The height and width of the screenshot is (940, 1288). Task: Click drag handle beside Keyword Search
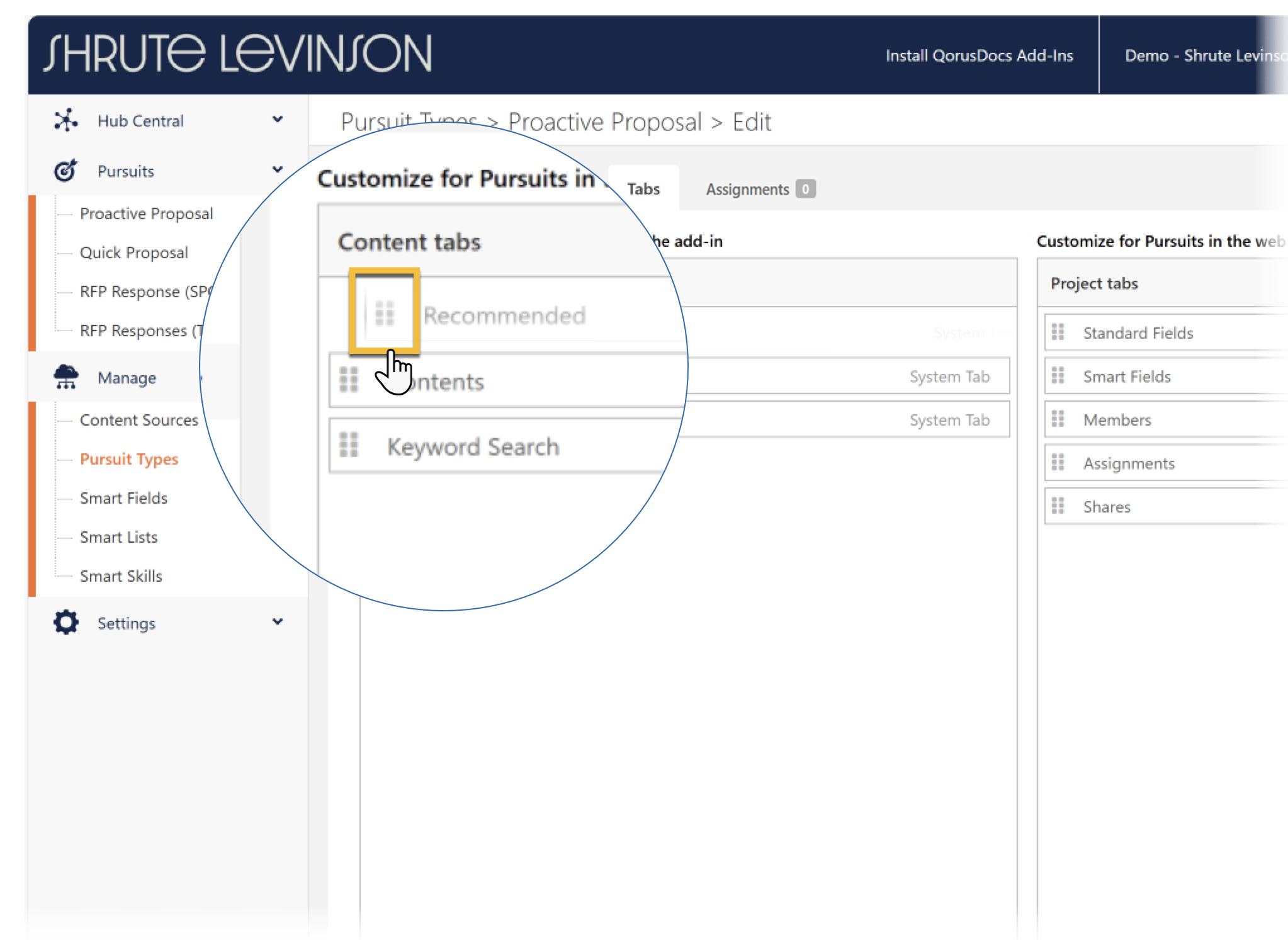(x=349, y=445)
